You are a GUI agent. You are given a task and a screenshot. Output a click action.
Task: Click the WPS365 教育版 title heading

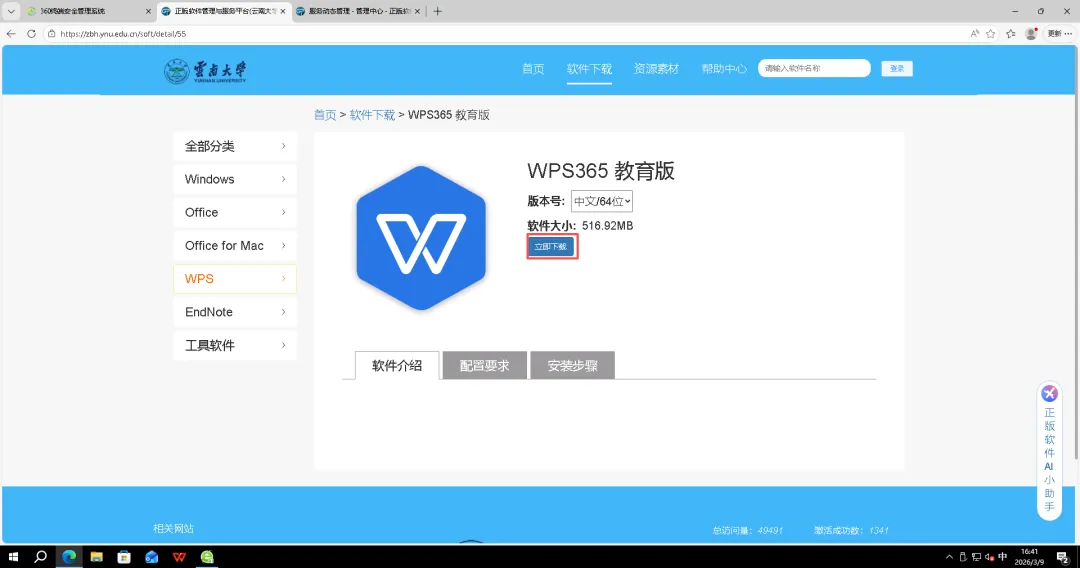click(x=601, y=171)
